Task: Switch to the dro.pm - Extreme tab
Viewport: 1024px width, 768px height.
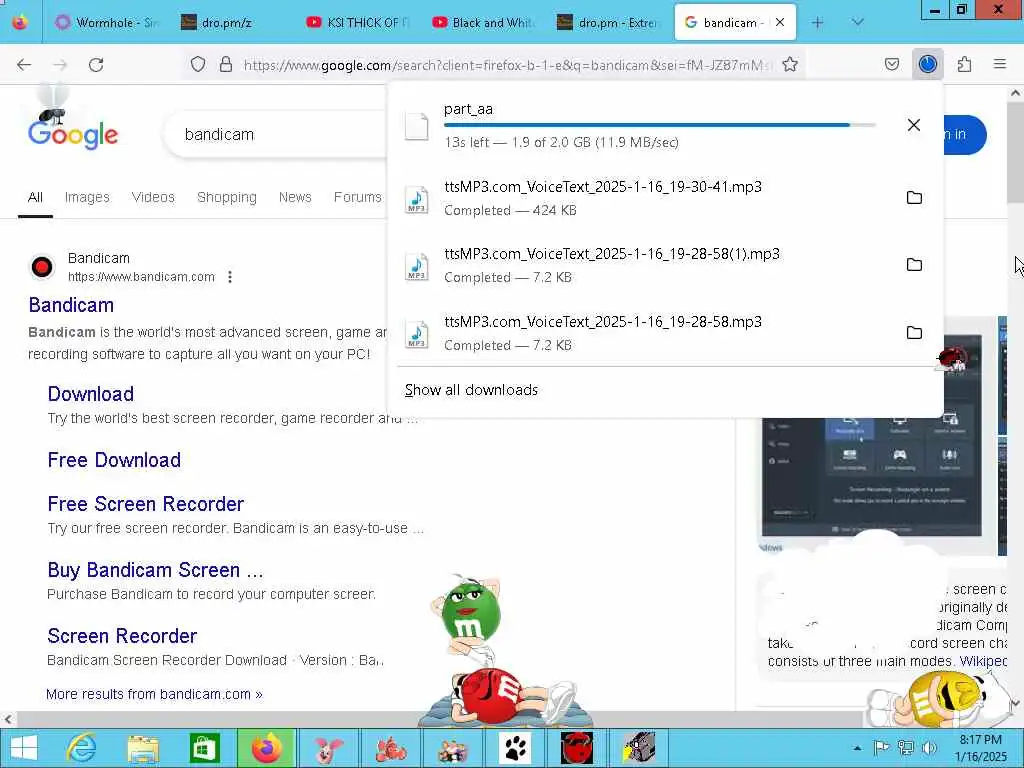Action: 608,22
